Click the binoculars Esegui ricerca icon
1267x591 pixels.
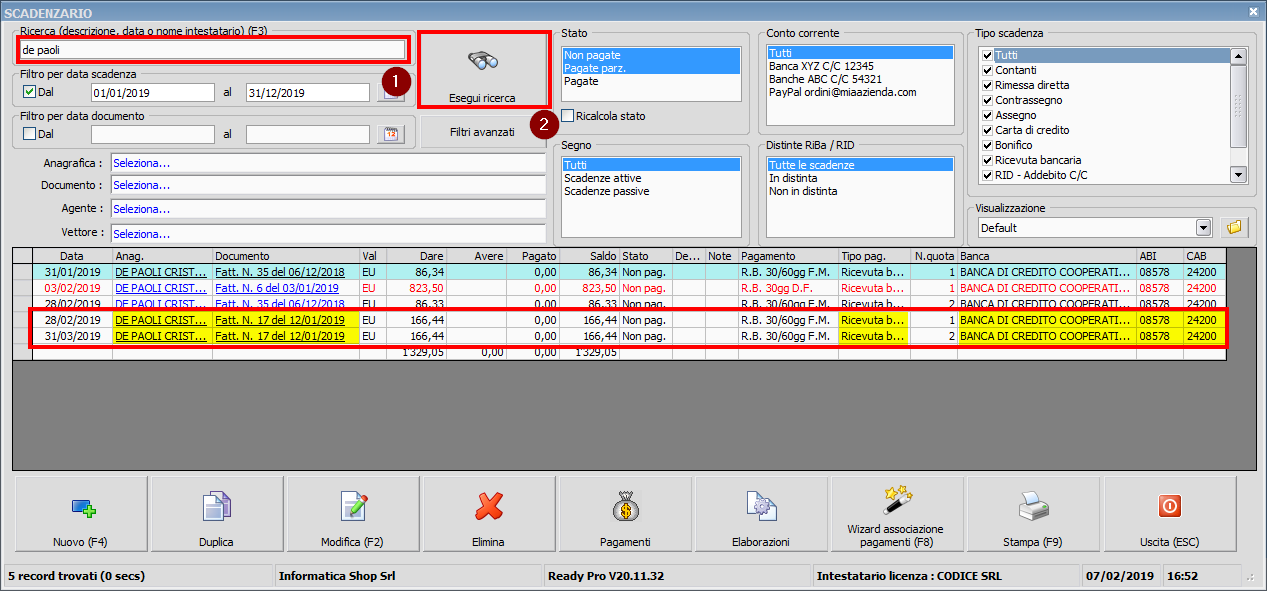coord(483,59)
